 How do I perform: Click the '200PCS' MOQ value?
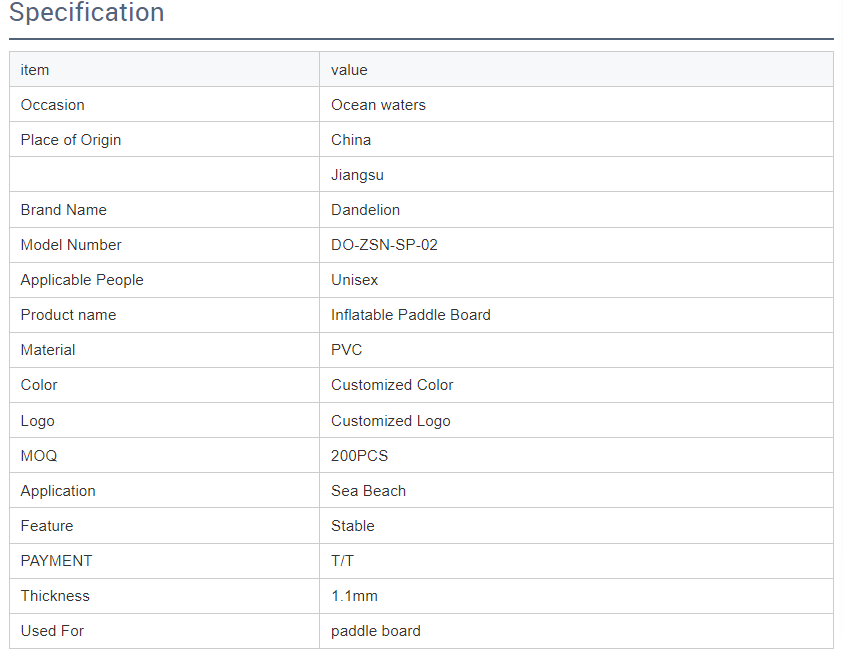click(x=359, y=456)
